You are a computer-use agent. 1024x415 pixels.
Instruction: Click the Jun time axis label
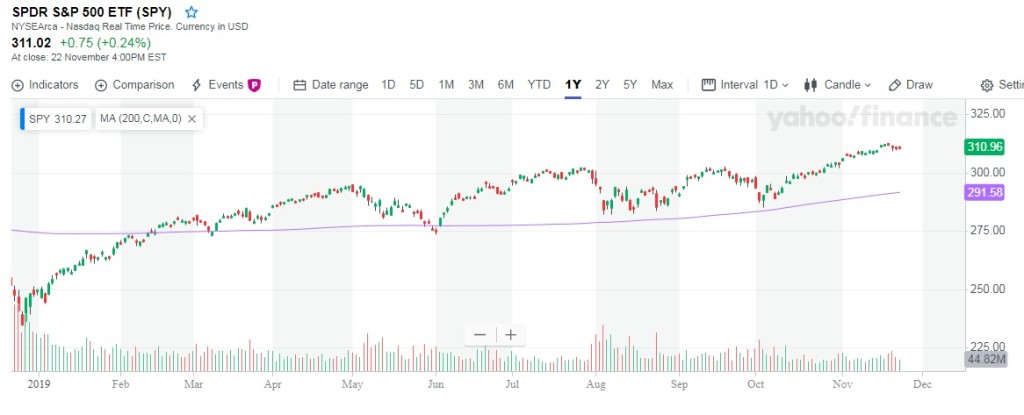coord(435,385)
